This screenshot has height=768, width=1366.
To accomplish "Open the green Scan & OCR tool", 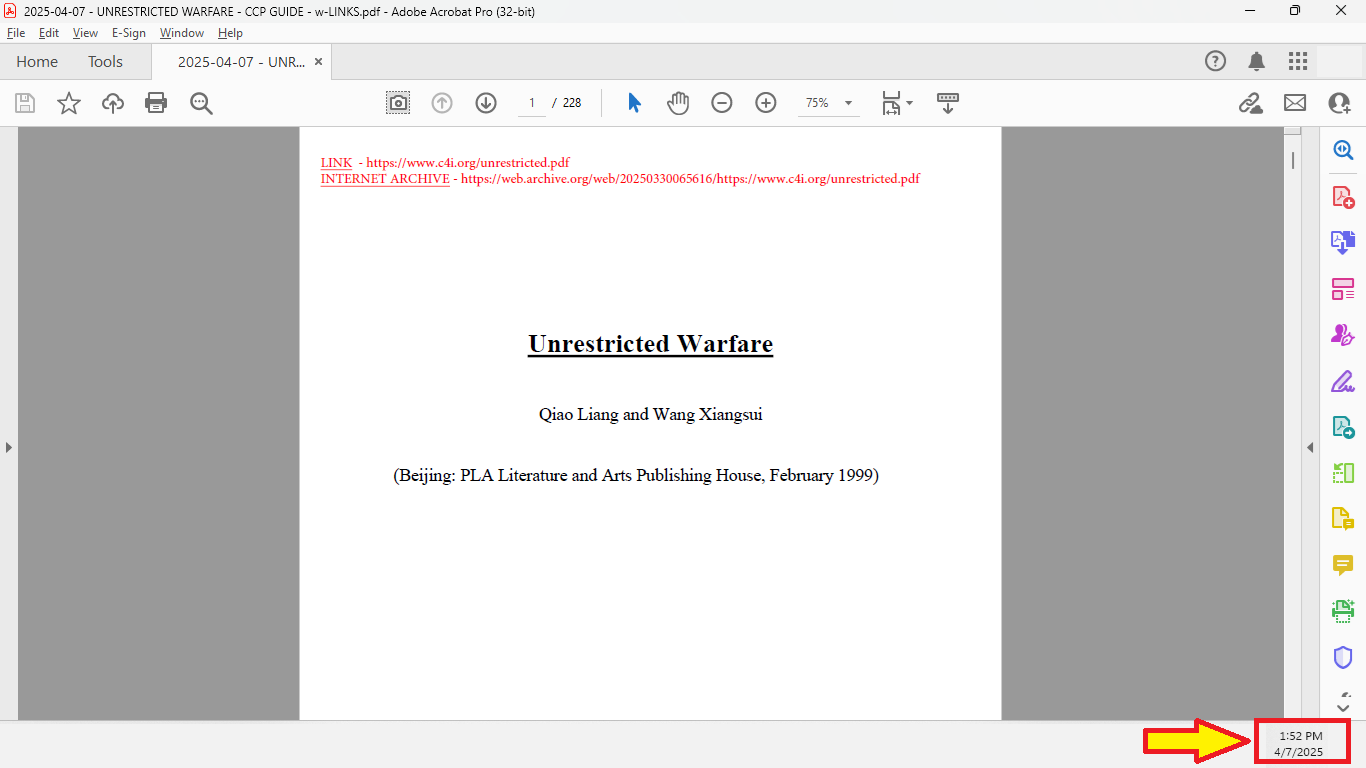I will [x=1343, y=610].
